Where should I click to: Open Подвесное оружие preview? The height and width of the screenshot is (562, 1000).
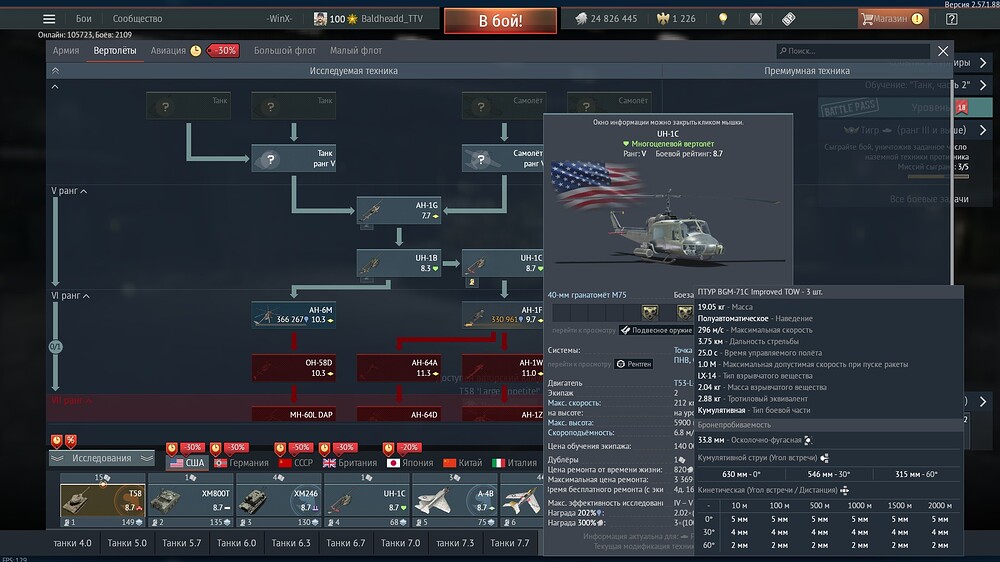(x=656, y=330)
